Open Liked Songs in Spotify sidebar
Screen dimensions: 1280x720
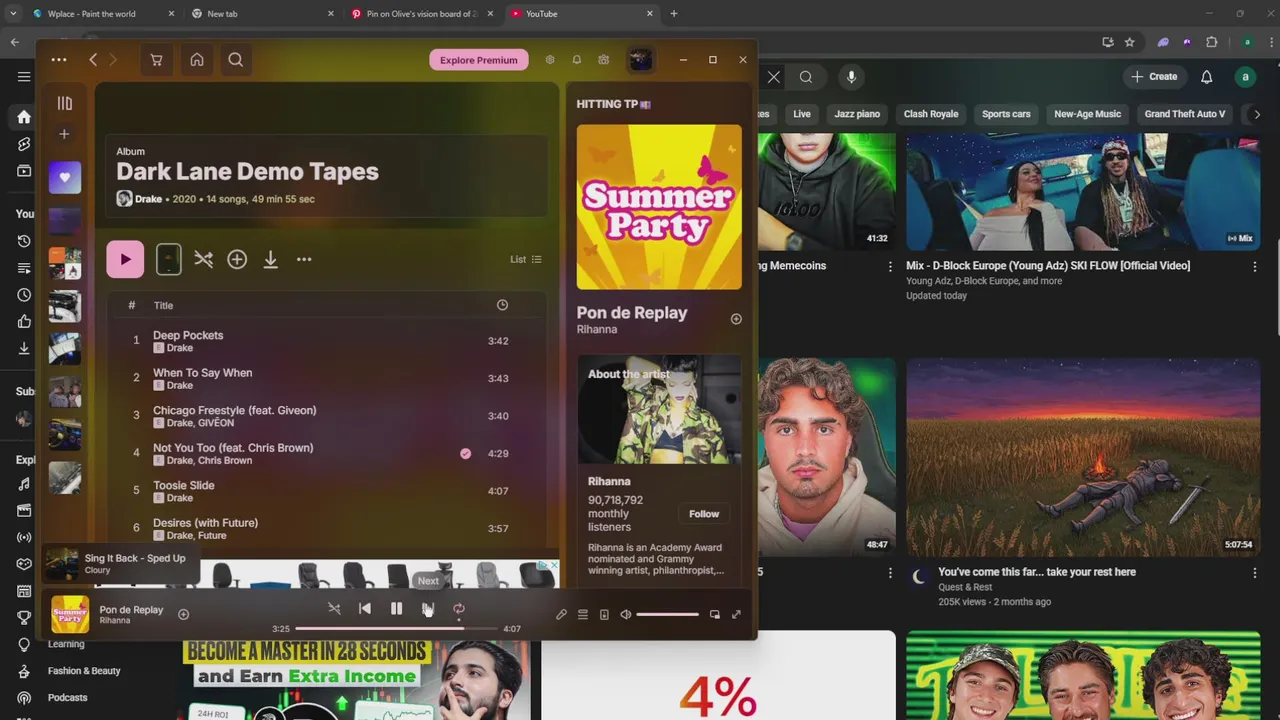coord(65,177)
